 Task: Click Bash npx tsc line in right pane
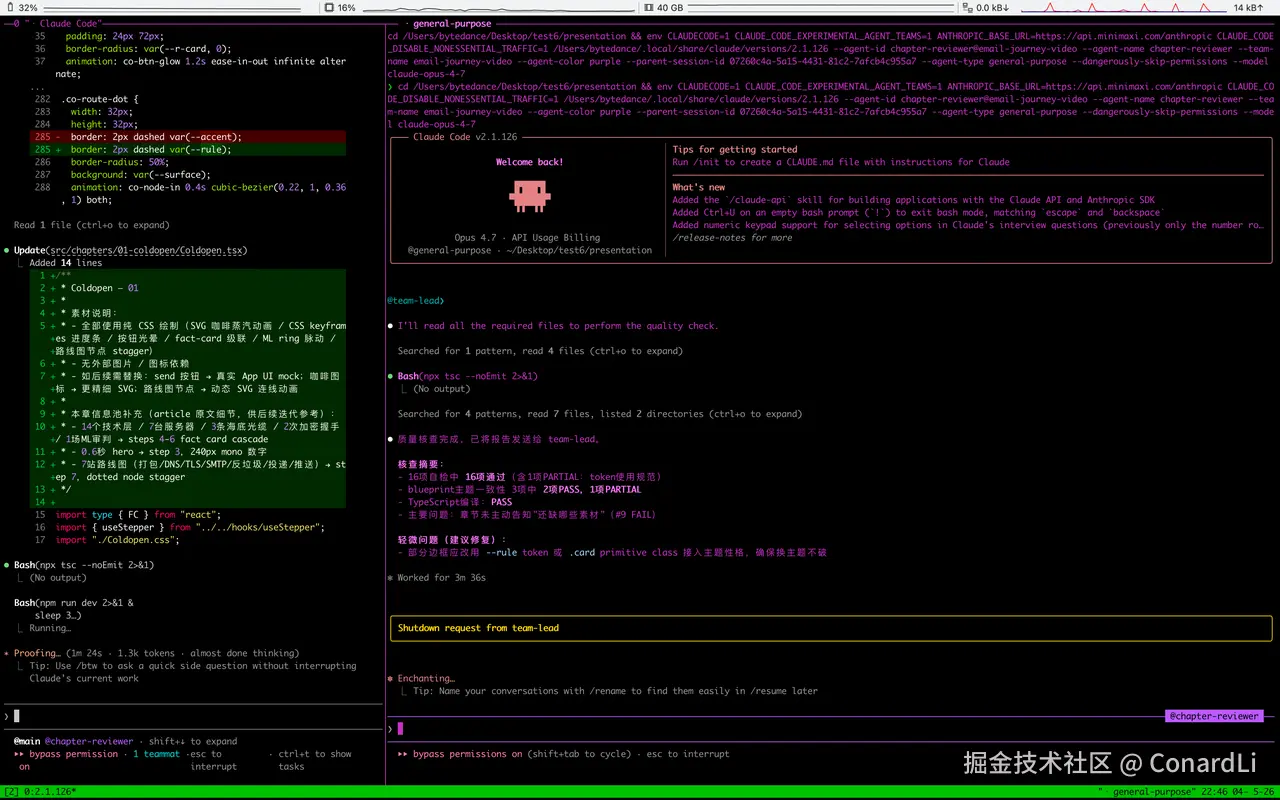[467, 376]
